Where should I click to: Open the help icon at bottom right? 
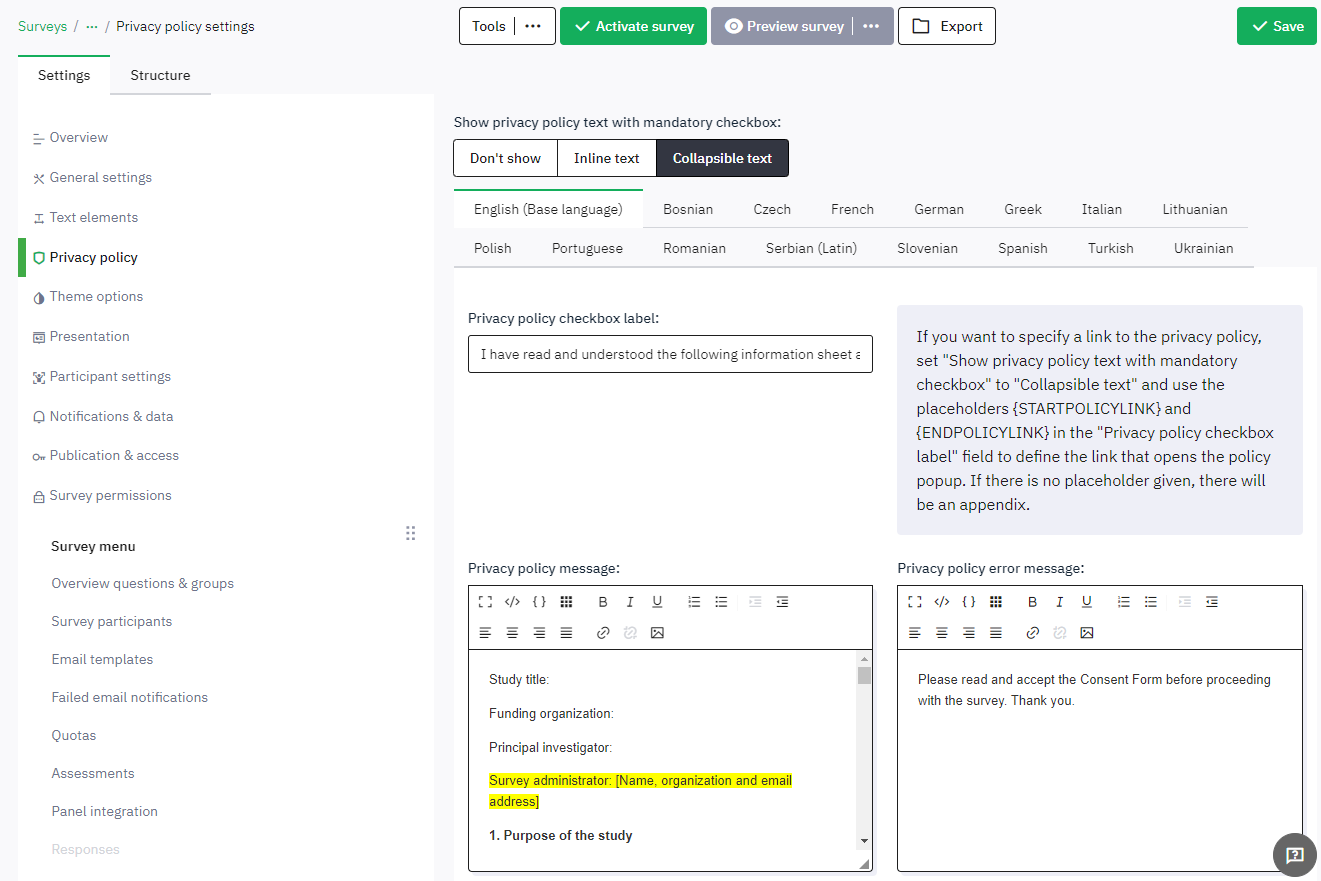1294,854
